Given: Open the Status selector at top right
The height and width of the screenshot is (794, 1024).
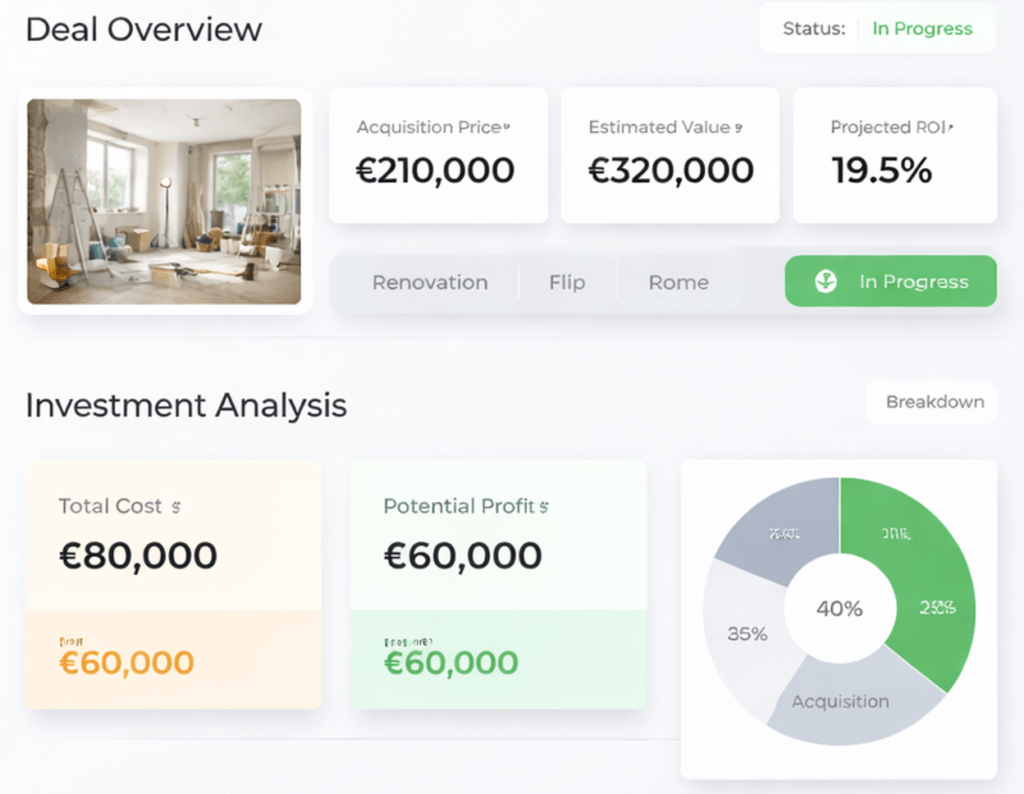Looking at the screenshot, I should point(877,29).
